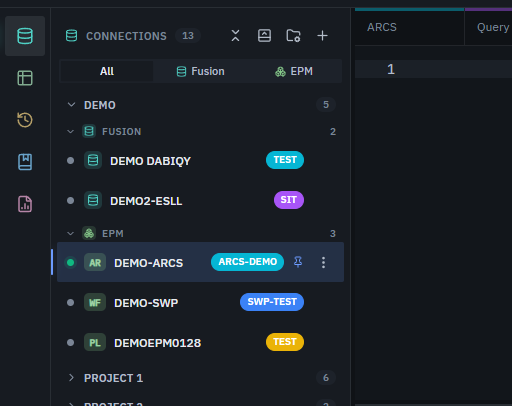Collapse the EPM subgroup chevron
Image resolution: width=512 pixels, height=406 pixels.
[x=70, y=234]
